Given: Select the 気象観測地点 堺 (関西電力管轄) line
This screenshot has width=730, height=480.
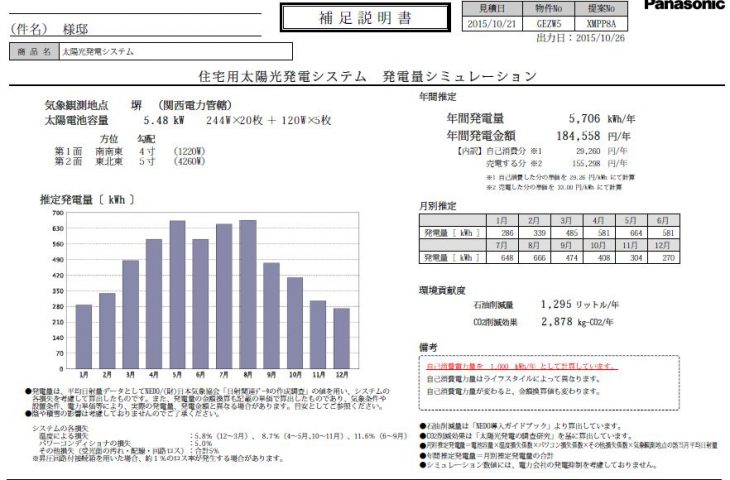Looking at the screenshot, I should click(138, 105).
